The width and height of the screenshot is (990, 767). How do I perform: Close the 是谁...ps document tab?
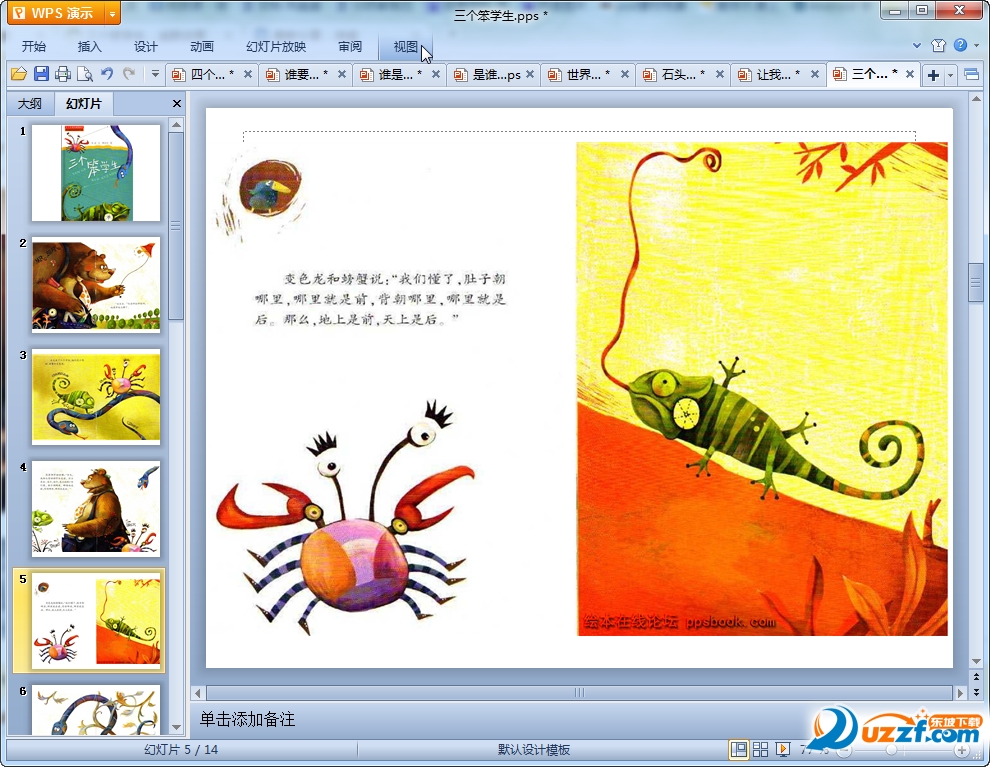pos(530,74)
